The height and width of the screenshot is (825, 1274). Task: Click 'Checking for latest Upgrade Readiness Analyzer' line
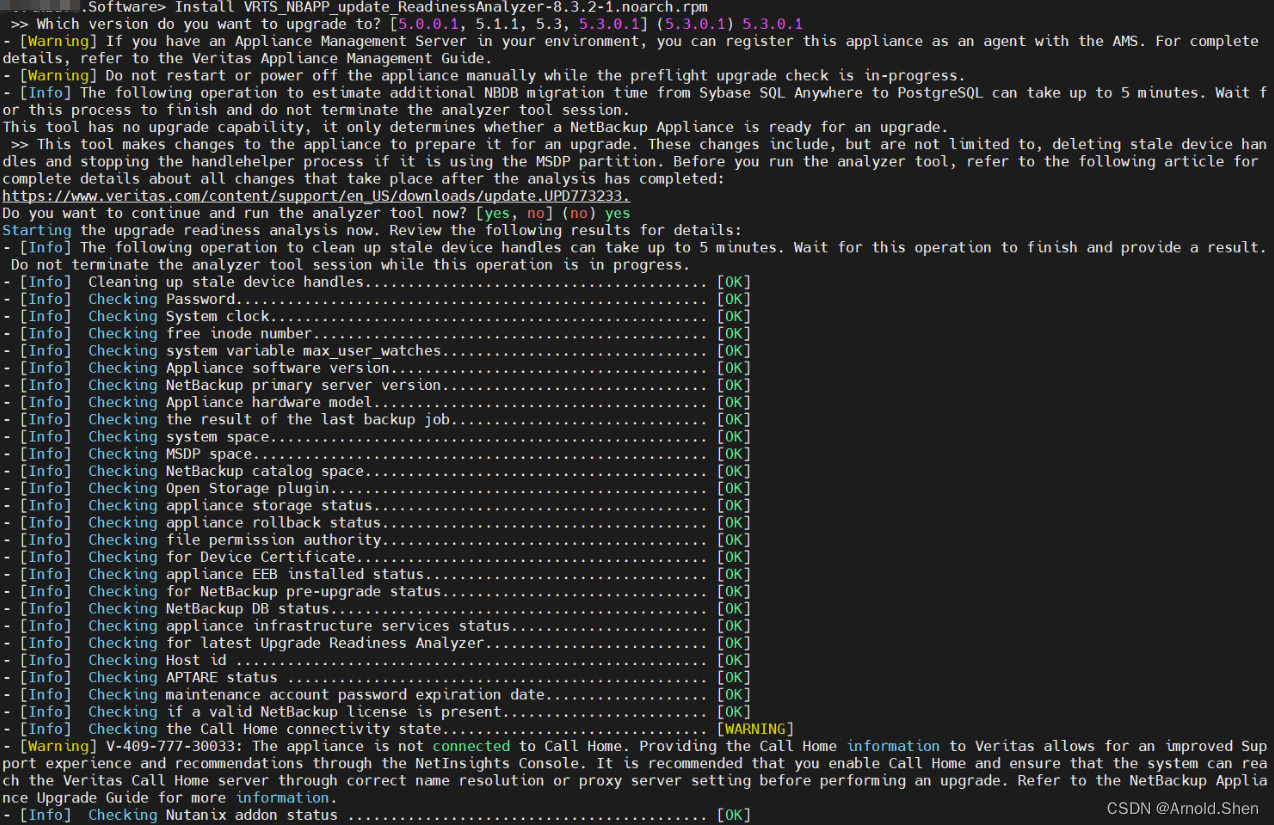[x=376, y=643]
